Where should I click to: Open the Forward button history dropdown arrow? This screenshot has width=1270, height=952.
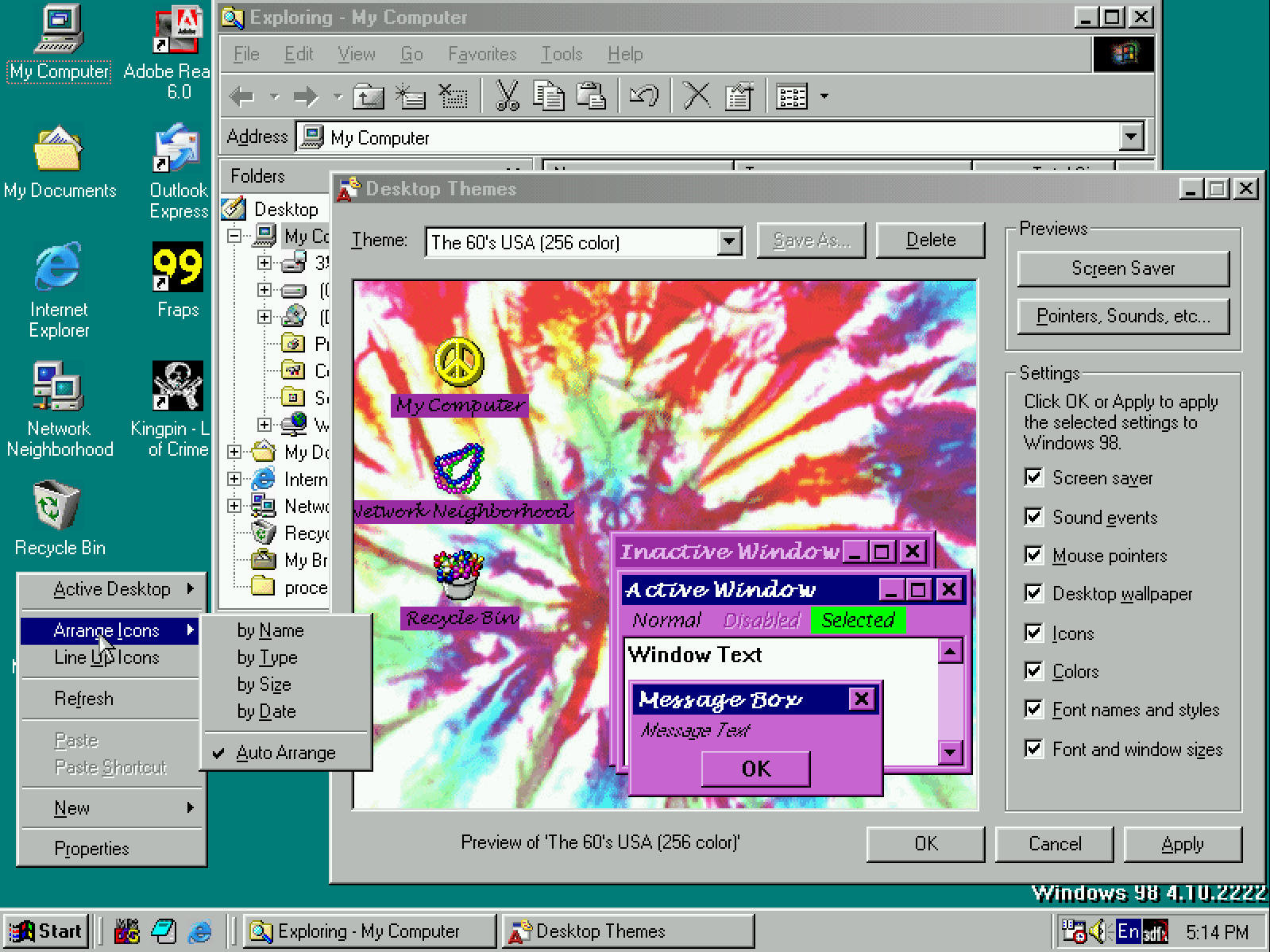[x=338, y=97]
